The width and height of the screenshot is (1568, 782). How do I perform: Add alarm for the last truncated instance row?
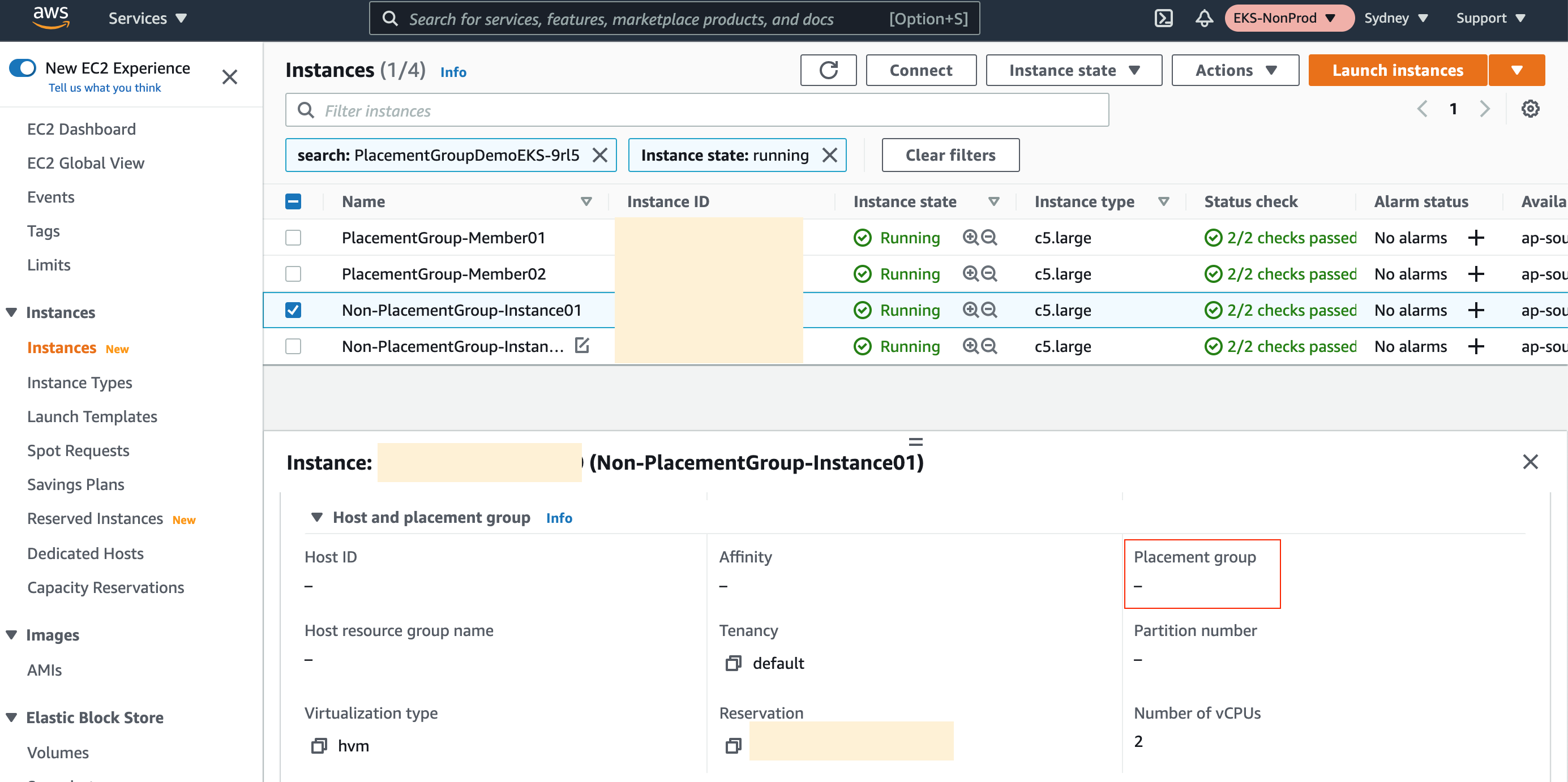[x=1476, y=346]
